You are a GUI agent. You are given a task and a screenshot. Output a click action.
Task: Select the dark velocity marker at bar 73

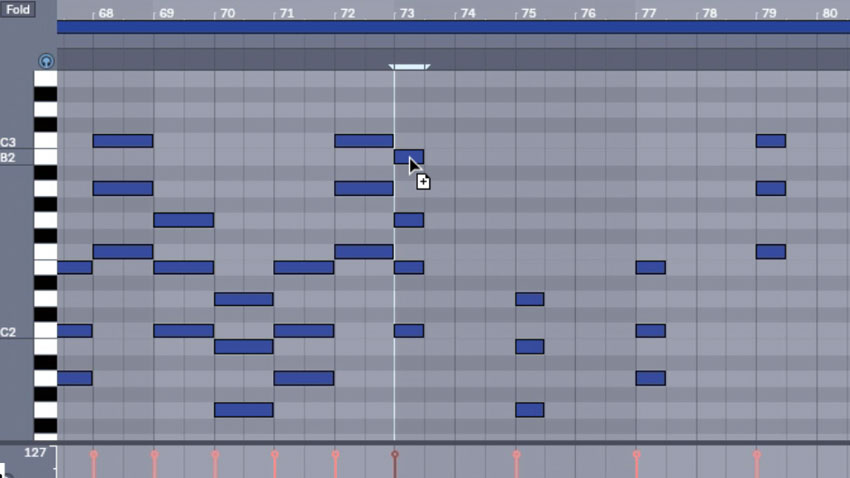(395, 455)
